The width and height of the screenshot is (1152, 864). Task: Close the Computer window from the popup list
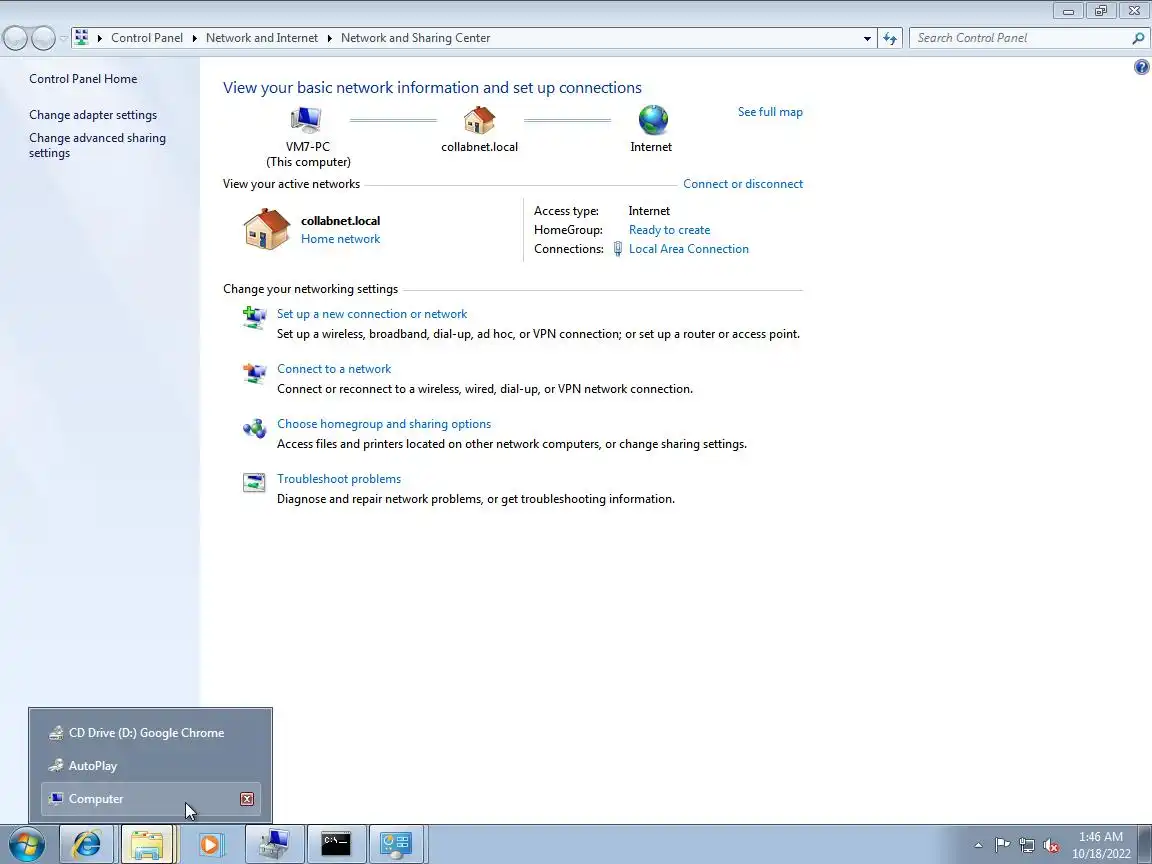click(x=247, y=799)
